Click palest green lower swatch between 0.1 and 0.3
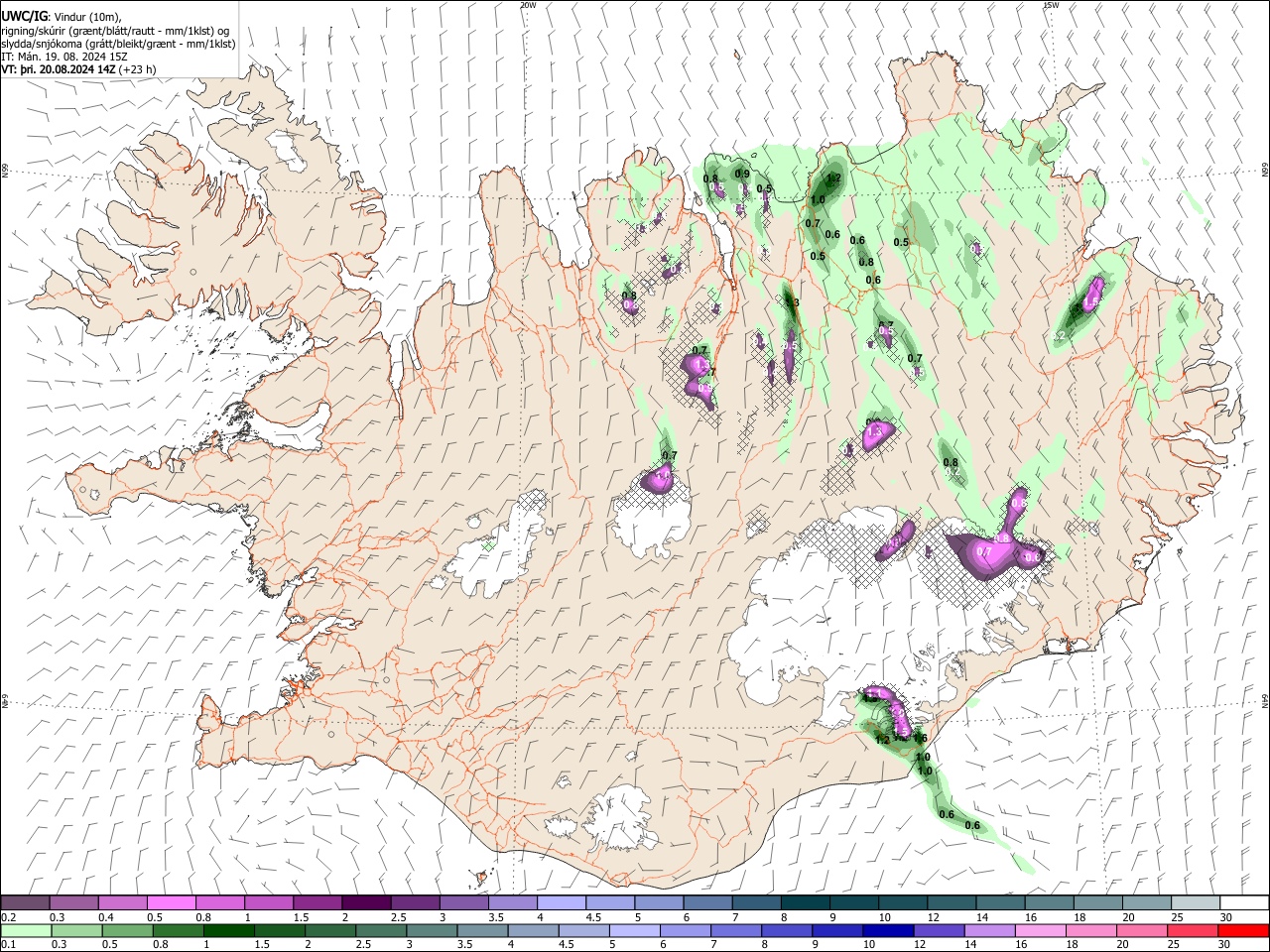The image size is (1270, 952). click(26, 931)
